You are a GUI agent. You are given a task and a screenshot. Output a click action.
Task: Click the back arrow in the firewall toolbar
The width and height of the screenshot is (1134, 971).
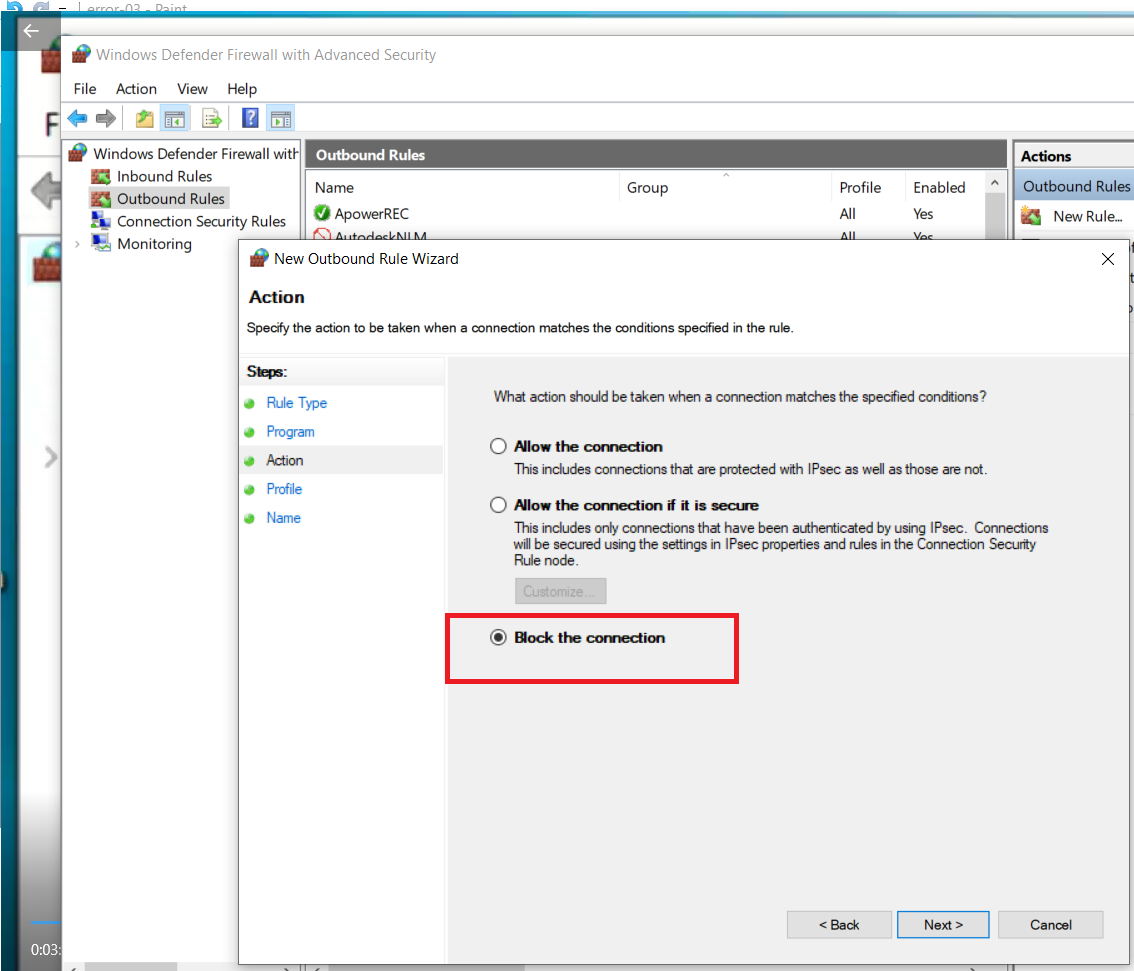[x=77, y=118]
